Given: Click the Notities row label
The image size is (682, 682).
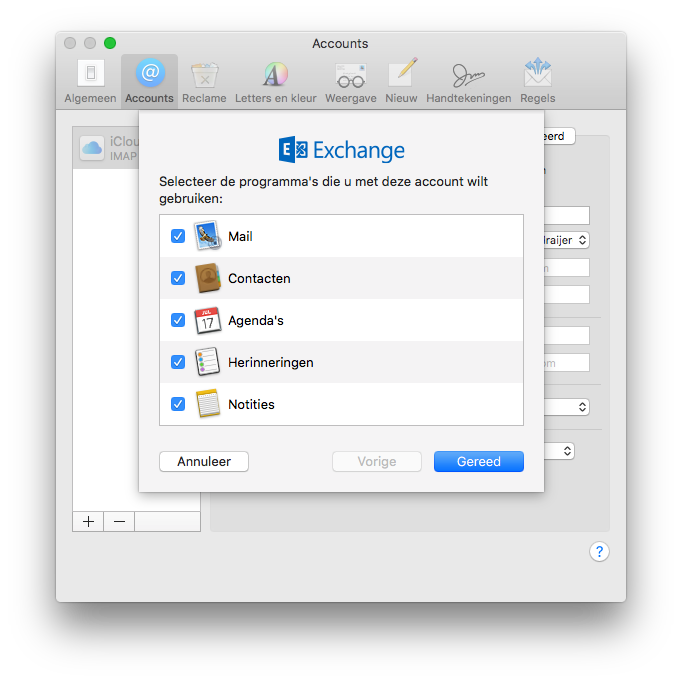Looking at the screenshot, I should [x=251, y=405].
